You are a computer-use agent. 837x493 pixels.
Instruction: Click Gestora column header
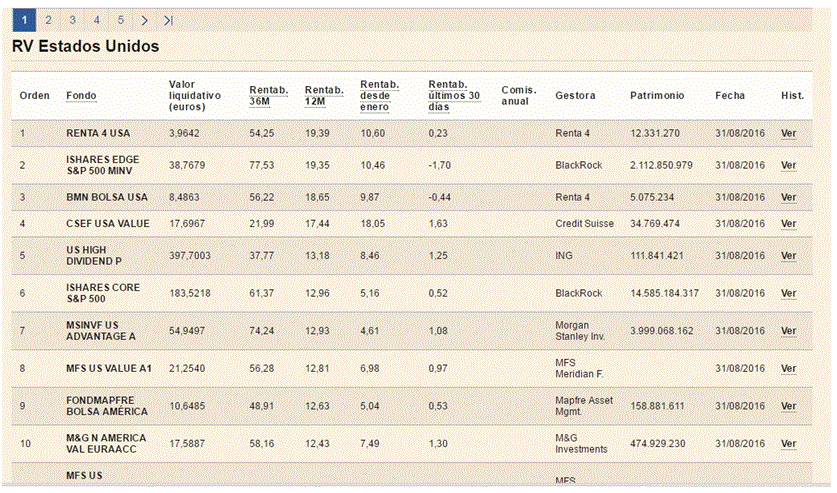pyautogui.click(x=575, y=96)
